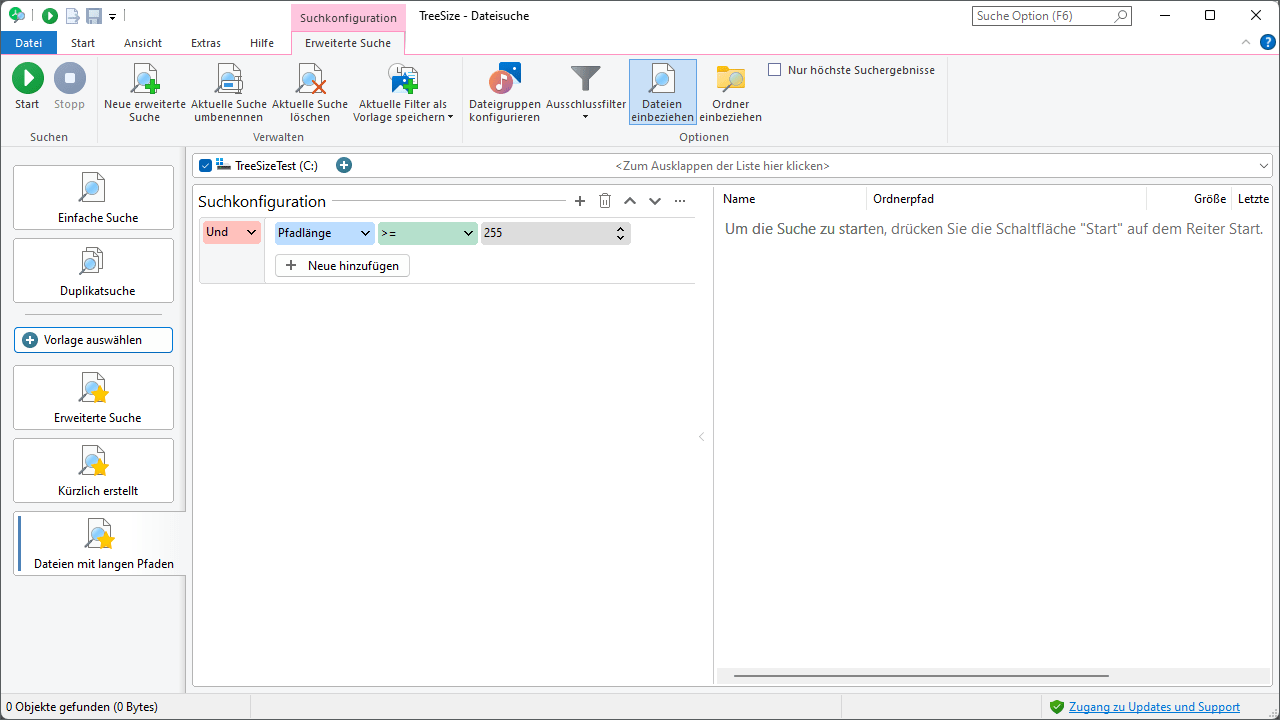
Task: Click quick access export document icon
Action: (72, 16)
